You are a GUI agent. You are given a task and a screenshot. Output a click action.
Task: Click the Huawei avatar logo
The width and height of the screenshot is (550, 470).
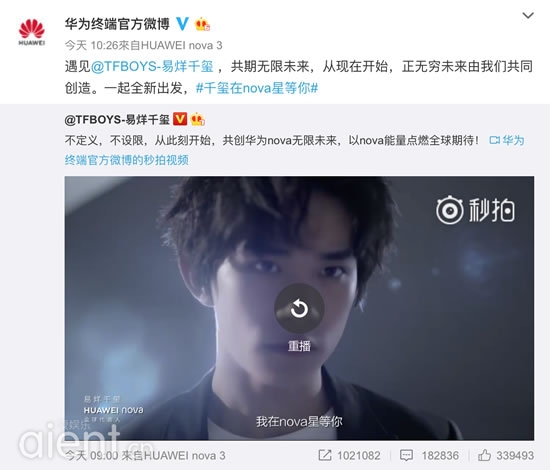pyautogui.click(x=32, y=32)
